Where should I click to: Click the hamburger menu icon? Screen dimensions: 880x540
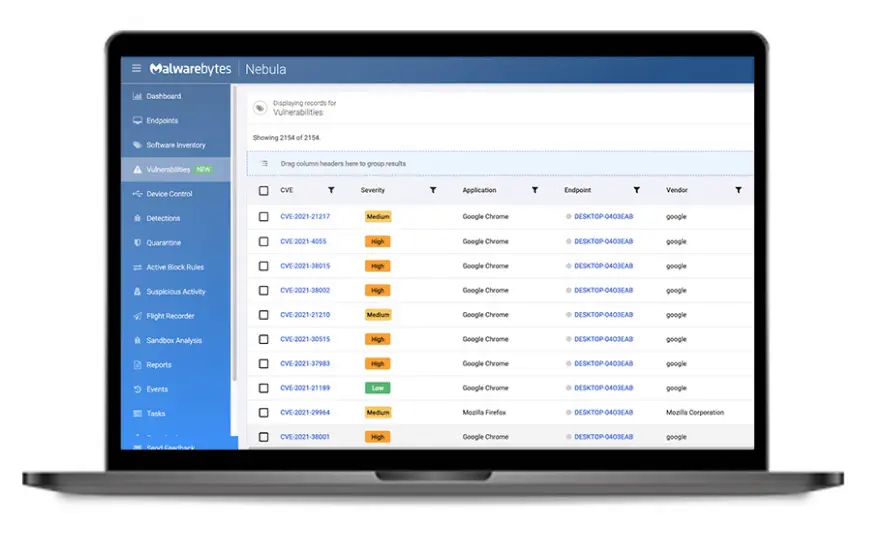tap(137, 69)
